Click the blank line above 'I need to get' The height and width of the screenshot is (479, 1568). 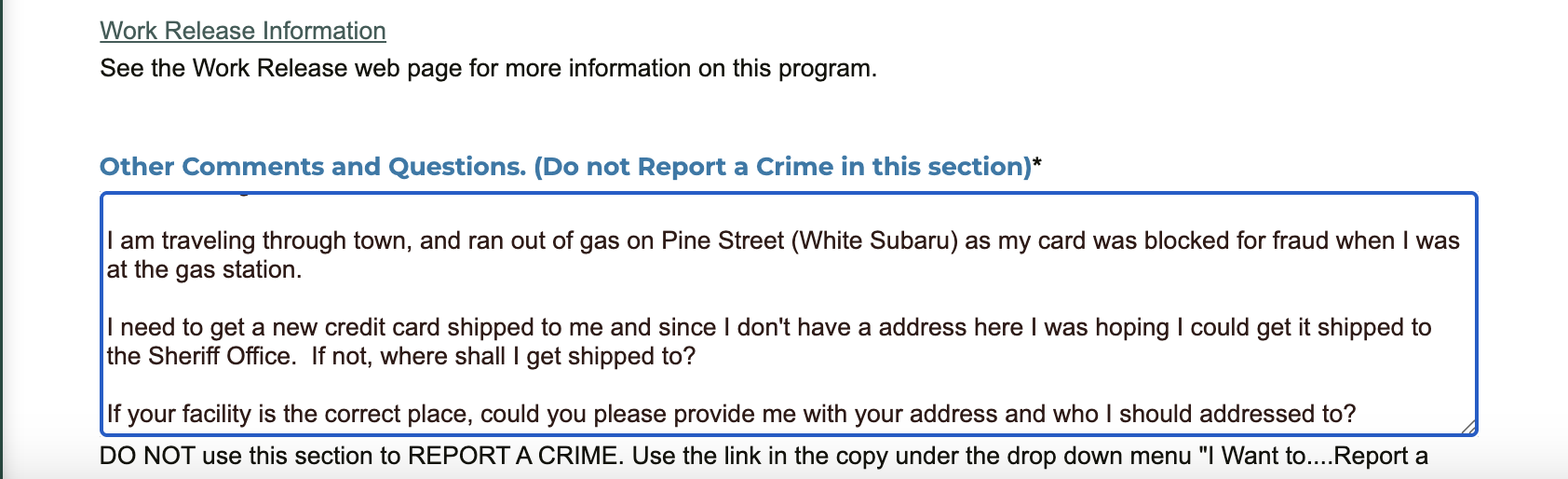pyautogui.click(x=789, y=298)
